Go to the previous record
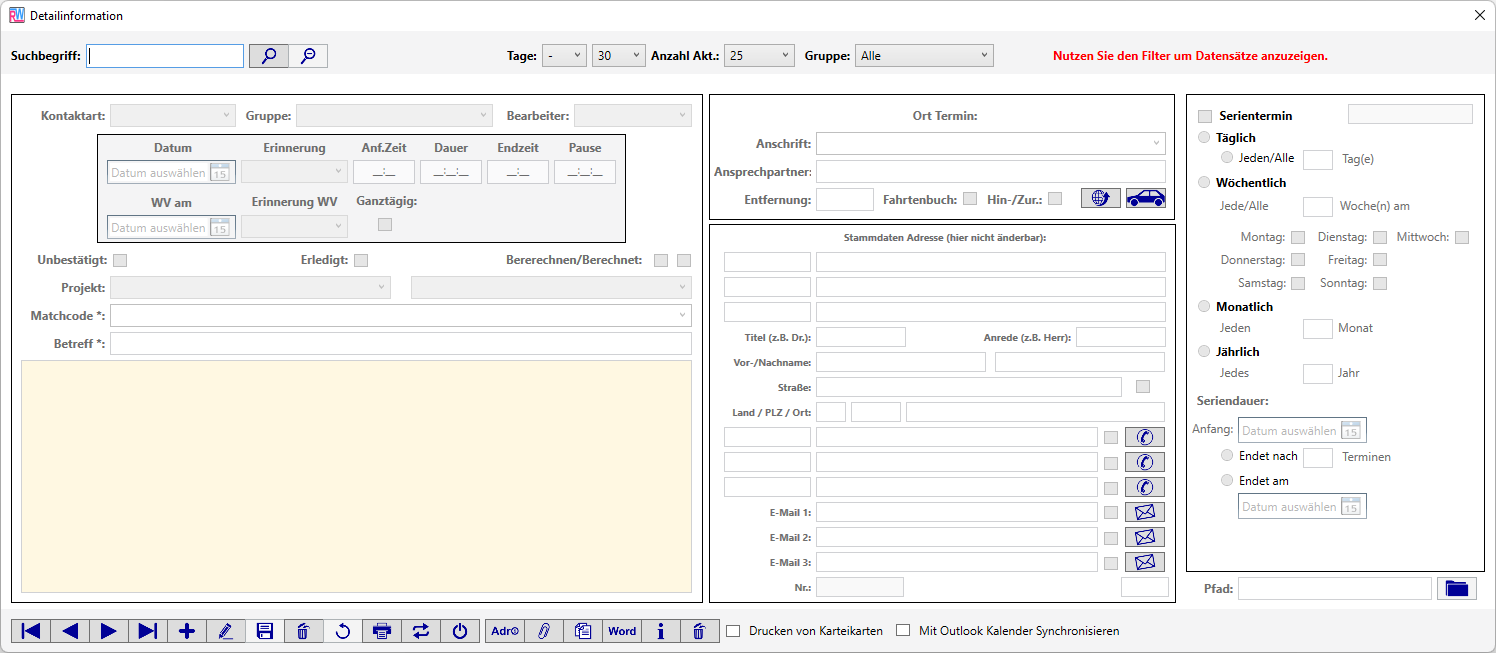 70,631
